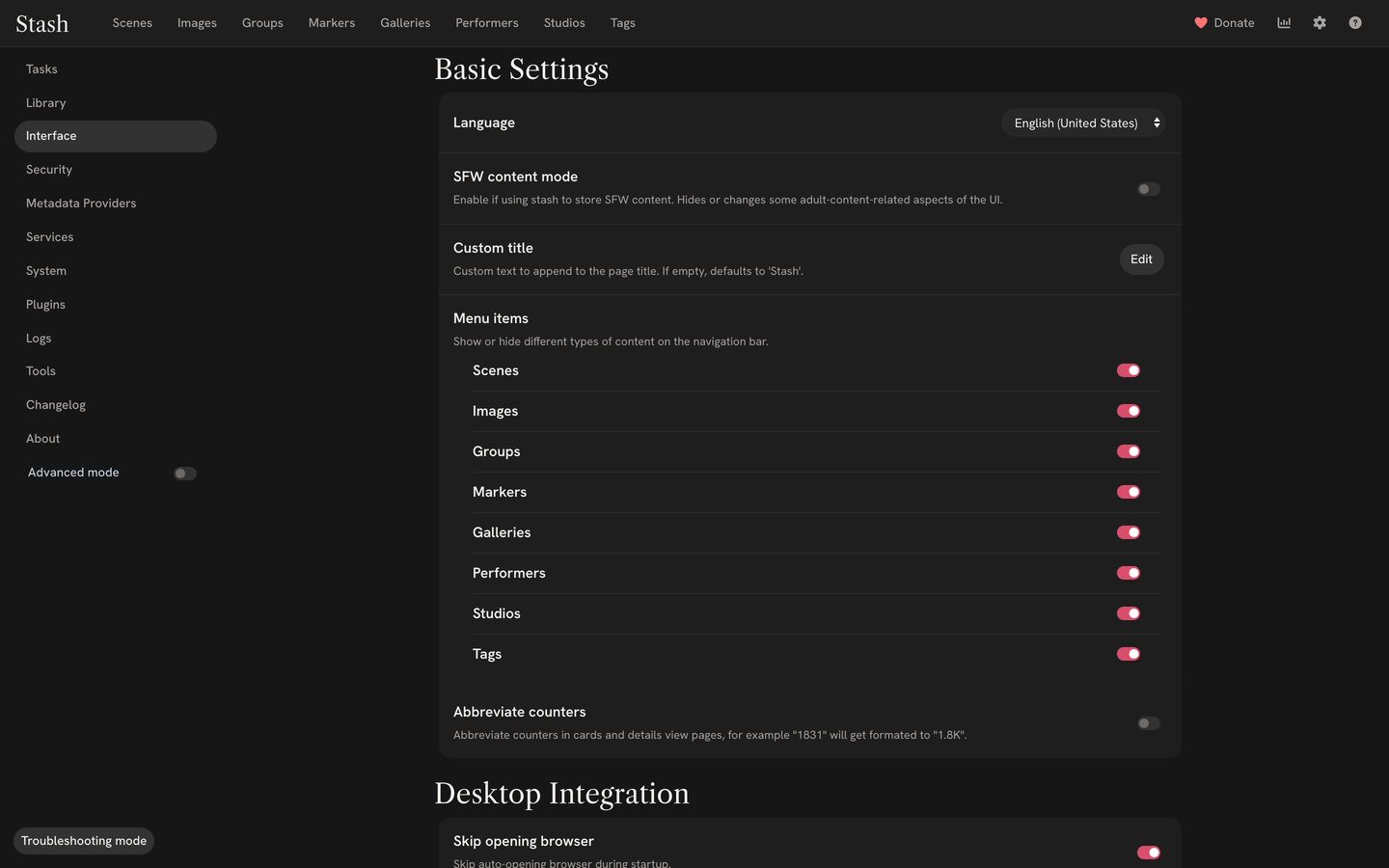Switch to the Services settings section
This screenshot has width=1389, height=868.
point(116,237)
